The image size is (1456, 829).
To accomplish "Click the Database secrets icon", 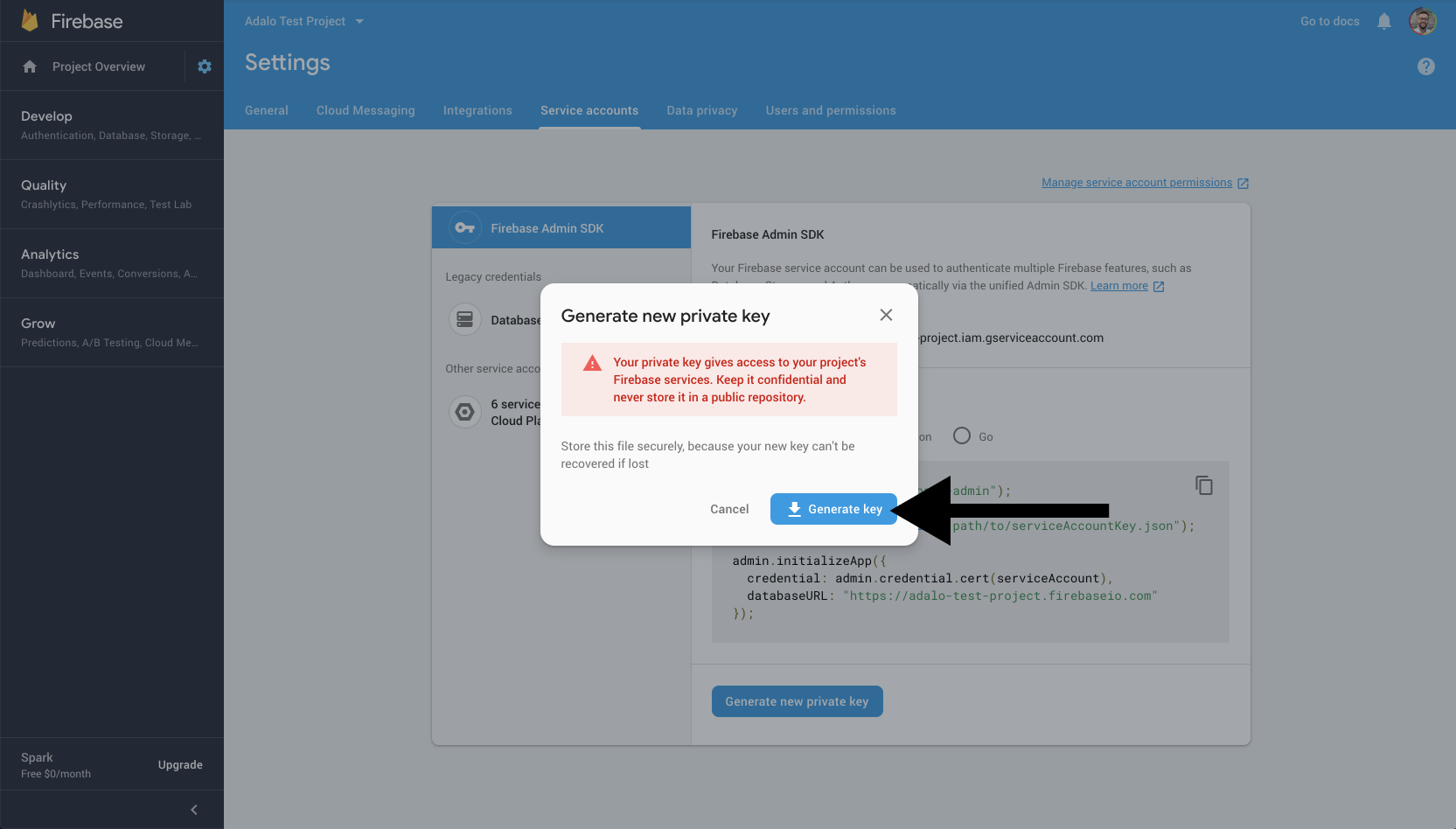I will (x=465, y=320).
